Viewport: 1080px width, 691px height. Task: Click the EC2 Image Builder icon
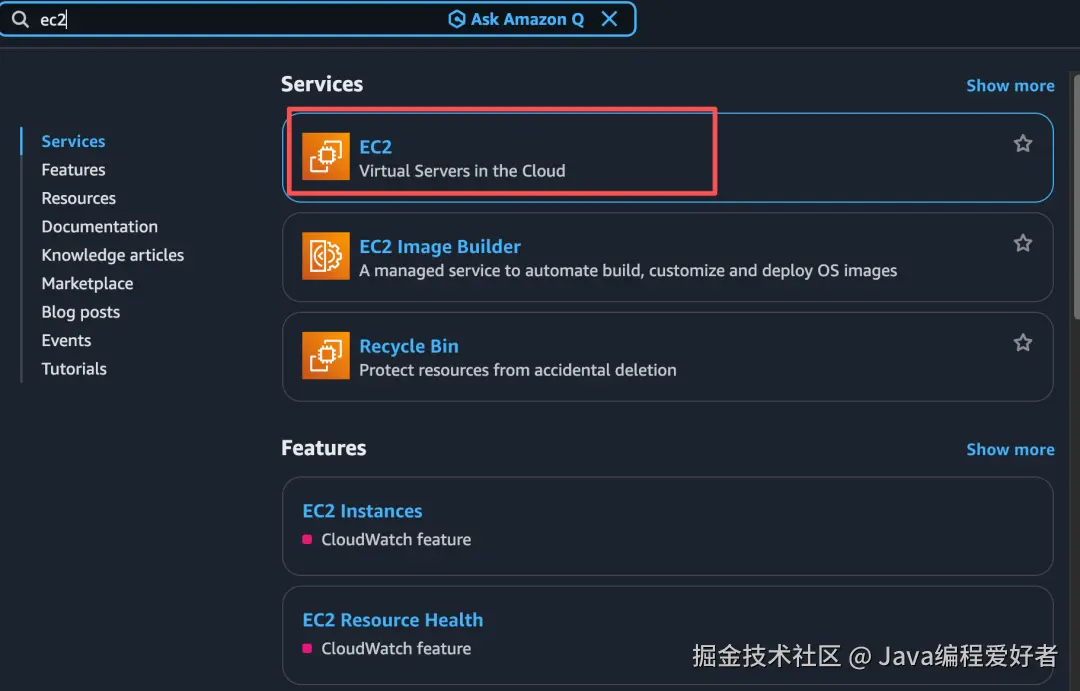(326, 257)
